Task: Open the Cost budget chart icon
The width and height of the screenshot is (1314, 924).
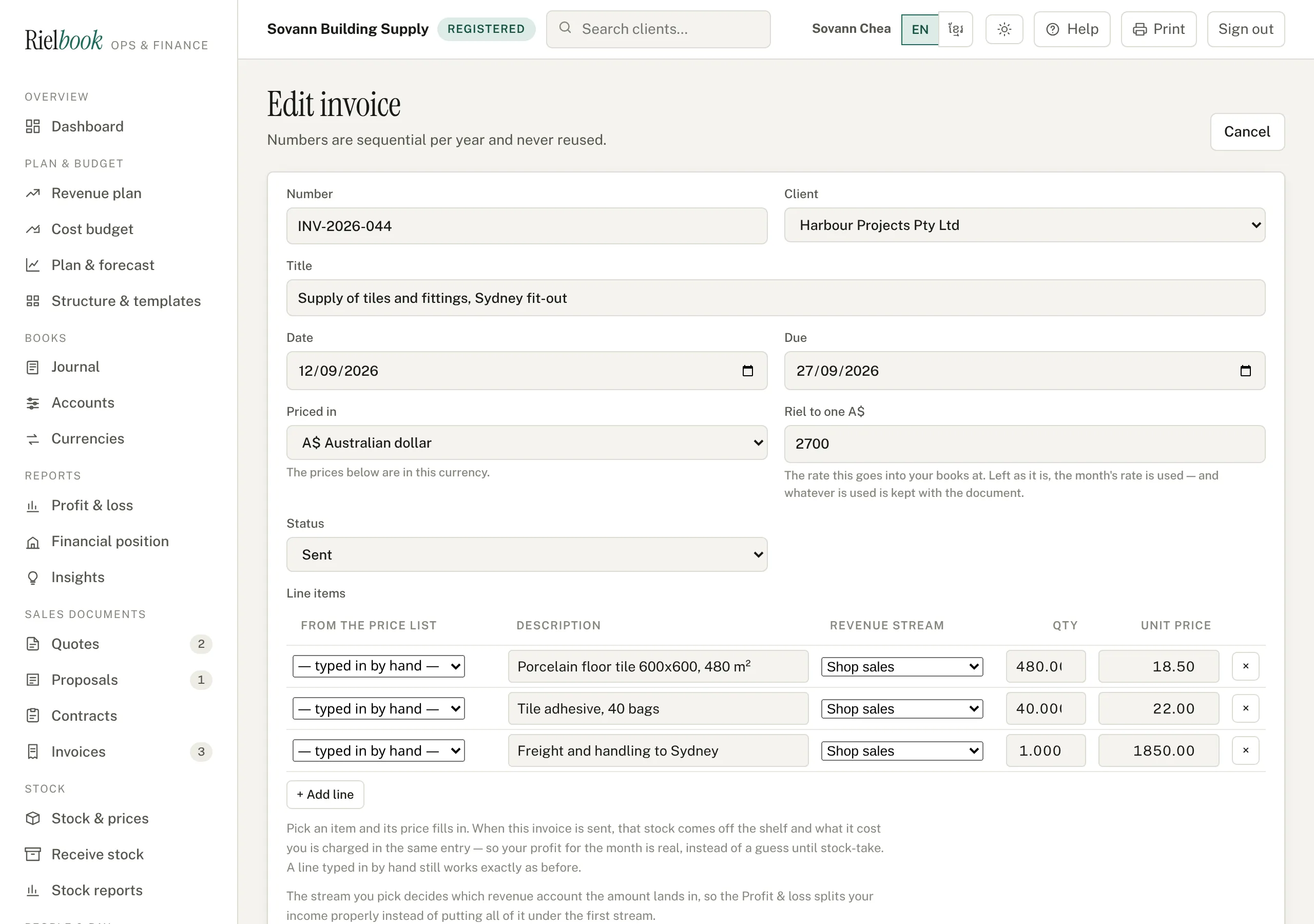Action: click(x=33, y=229)
